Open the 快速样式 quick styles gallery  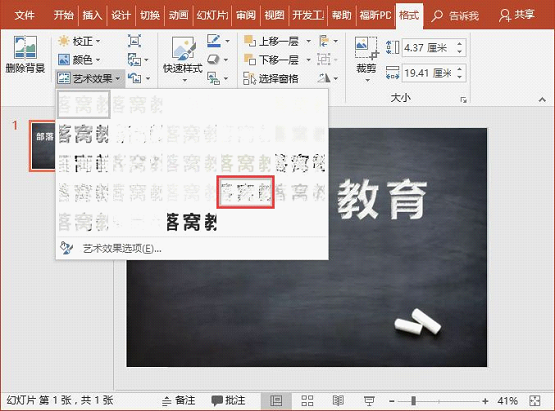[x=183, y=59]
